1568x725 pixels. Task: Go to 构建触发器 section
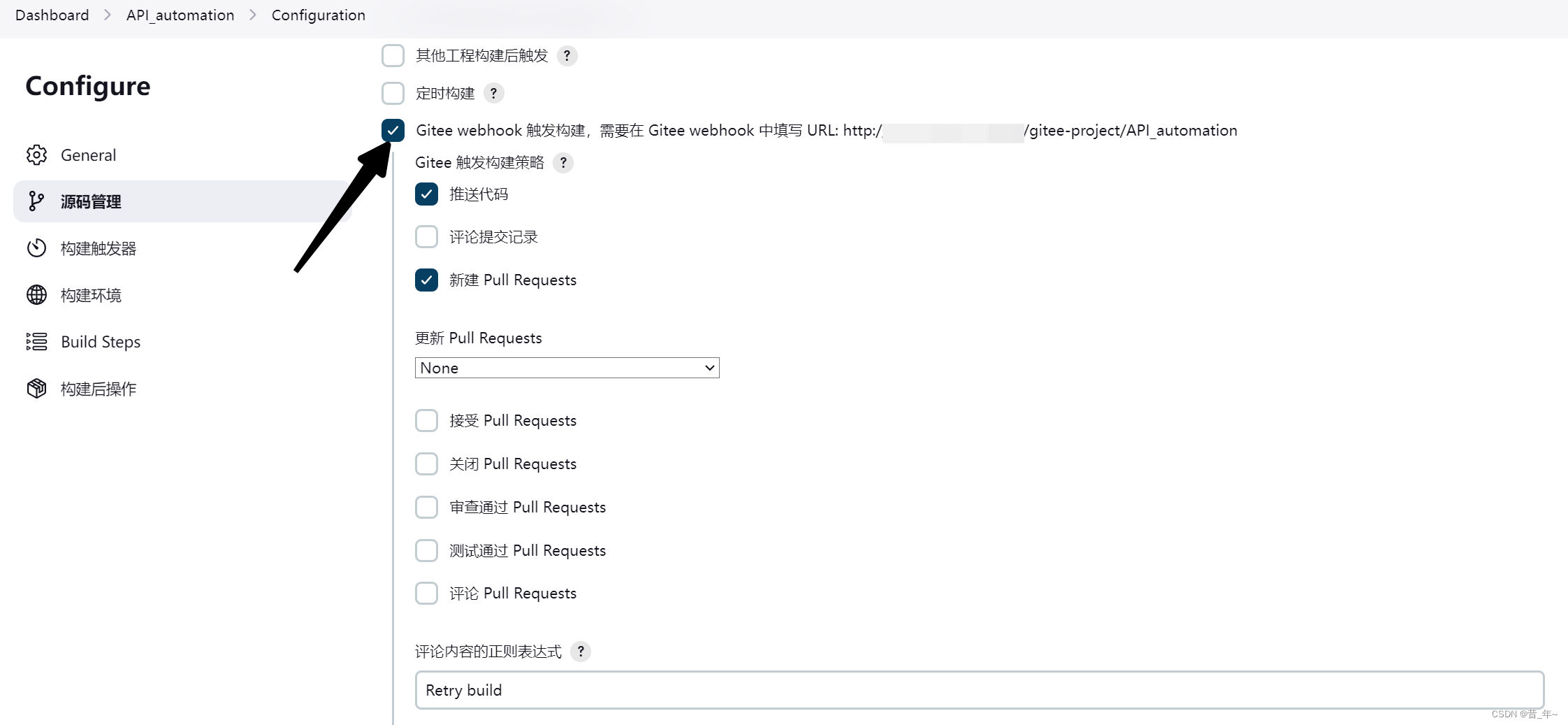tap(182, 248)
